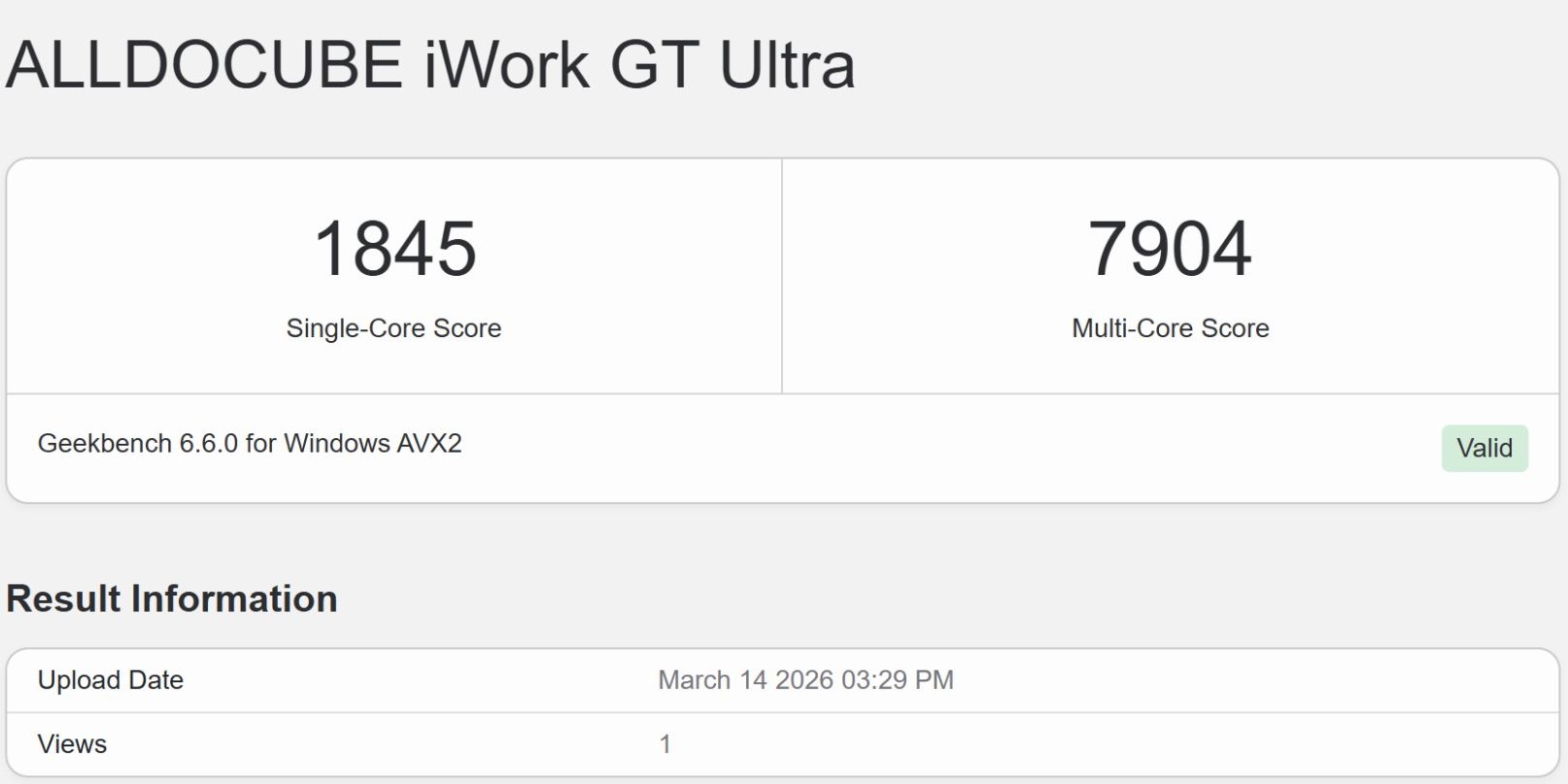This screenshot has width=1568, height=784.
Task: Click the Single-Core Score label
Action: click(x=393, y=328)
